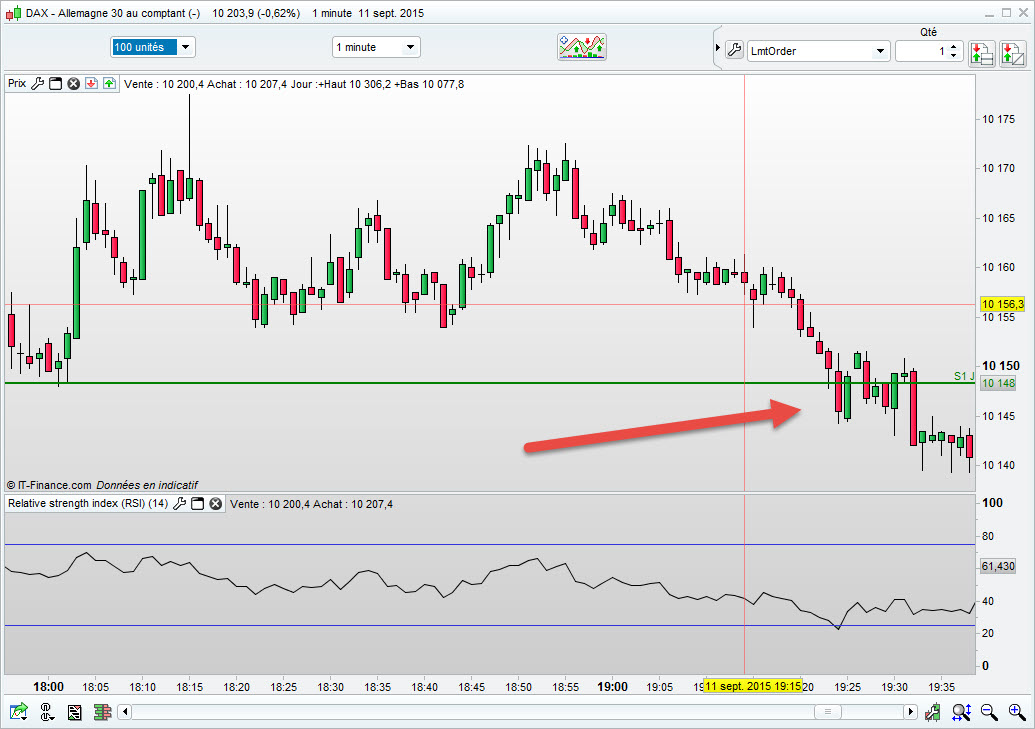Viewport: 1035px width, 729px height.
Task: Click 19:00 time axis label
Action: coord(613,687)
